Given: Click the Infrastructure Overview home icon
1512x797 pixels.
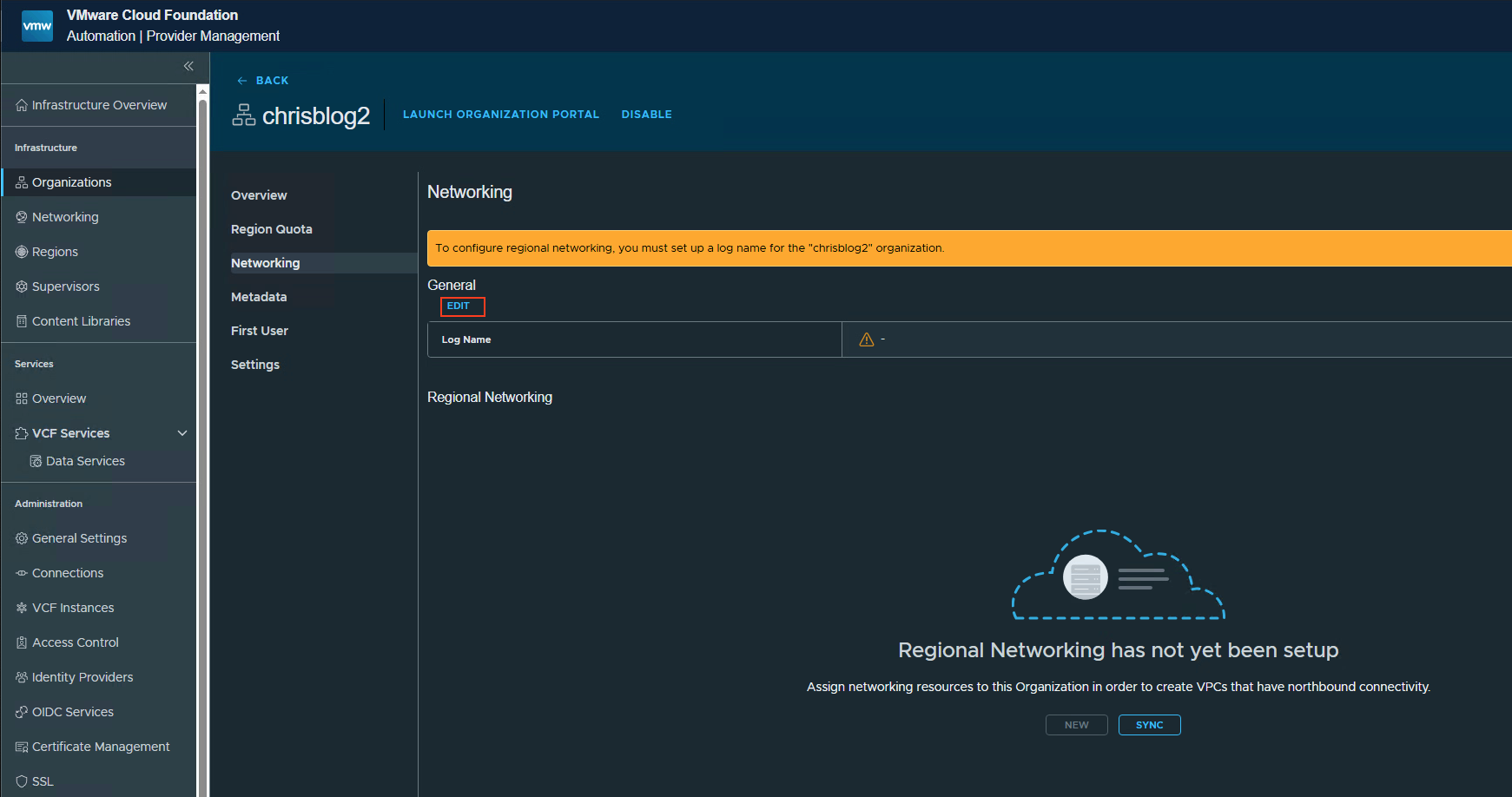Looking at the screenshot, I should coord(22,105).
